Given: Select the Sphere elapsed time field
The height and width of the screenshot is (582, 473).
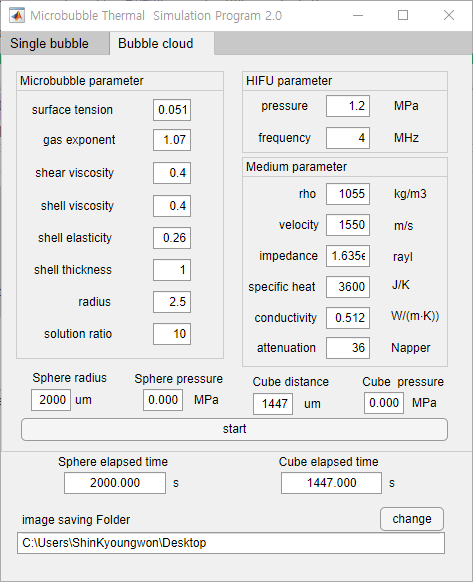Looking at the screenshot, I should pos(115,483).
